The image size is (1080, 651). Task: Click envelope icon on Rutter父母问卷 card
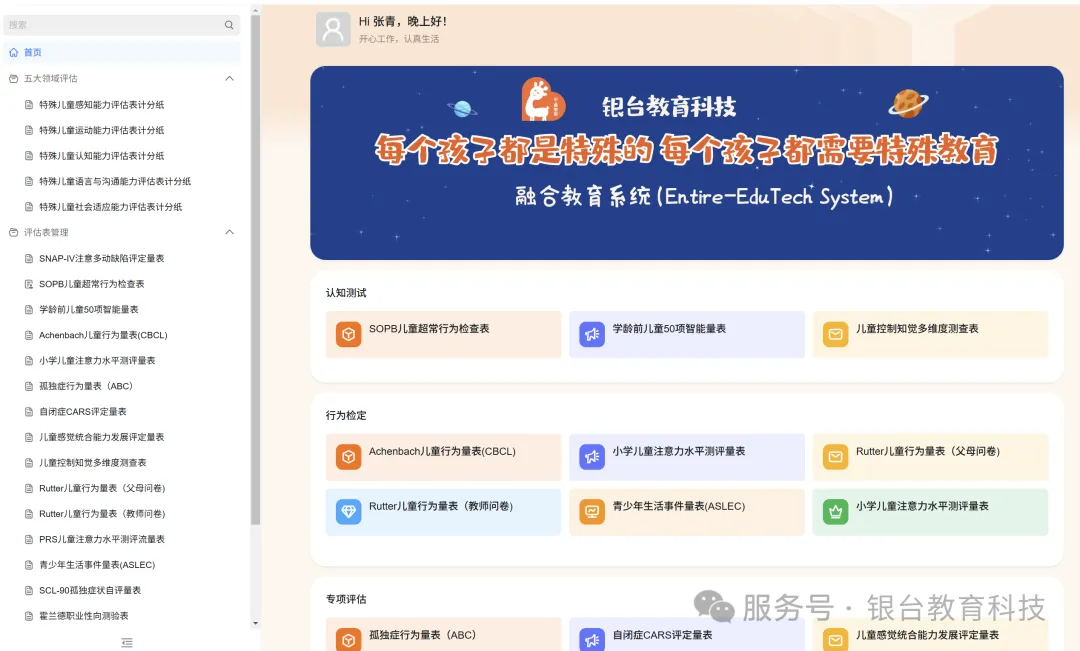[835, 457]
